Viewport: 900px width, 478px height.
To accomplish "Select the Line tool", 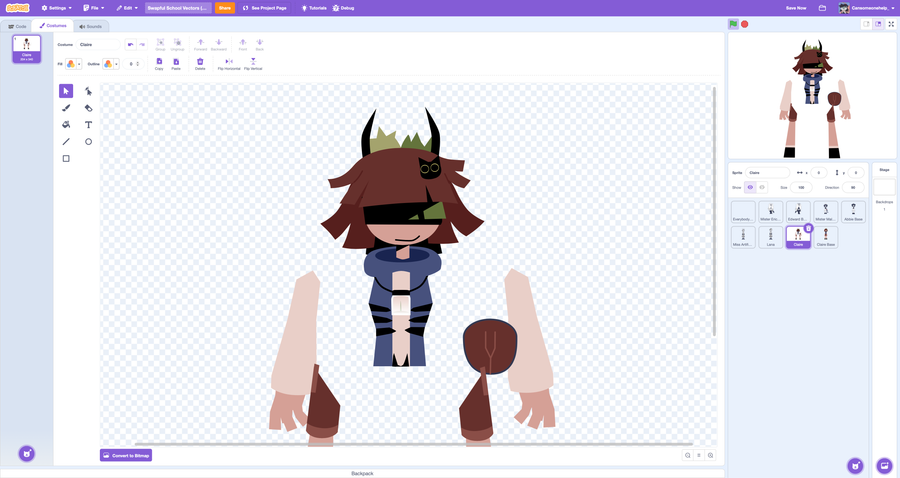I will click(x=66, y=142).
